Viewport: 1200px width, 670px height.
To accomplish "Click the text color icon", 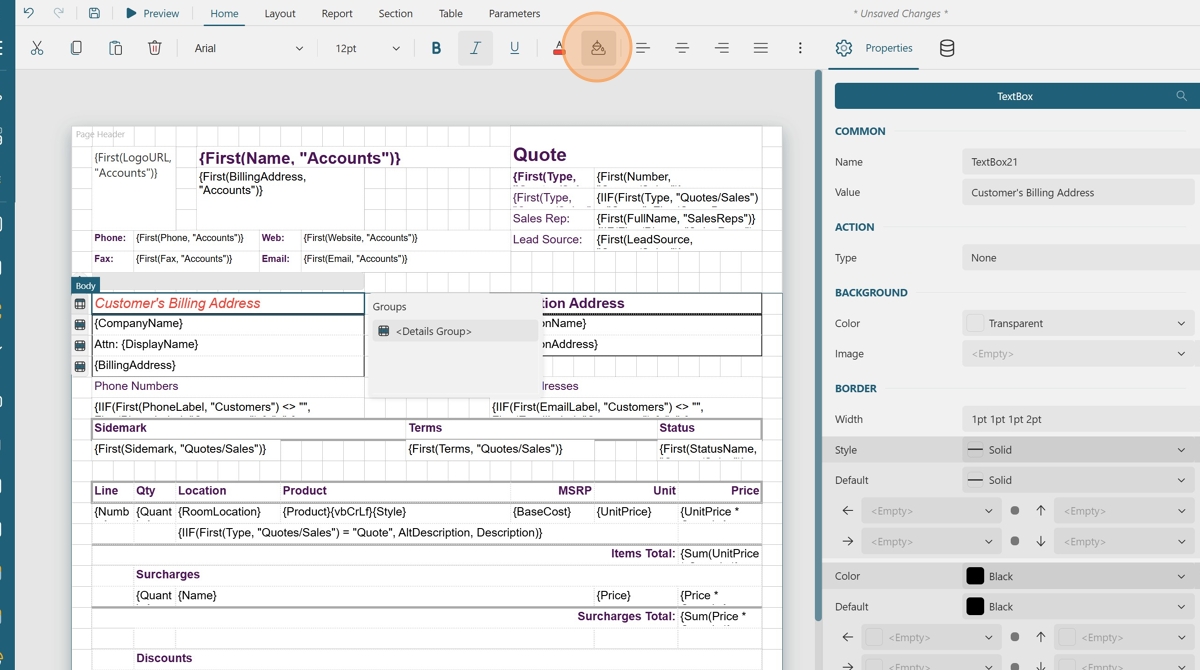I will pos(558,48).
